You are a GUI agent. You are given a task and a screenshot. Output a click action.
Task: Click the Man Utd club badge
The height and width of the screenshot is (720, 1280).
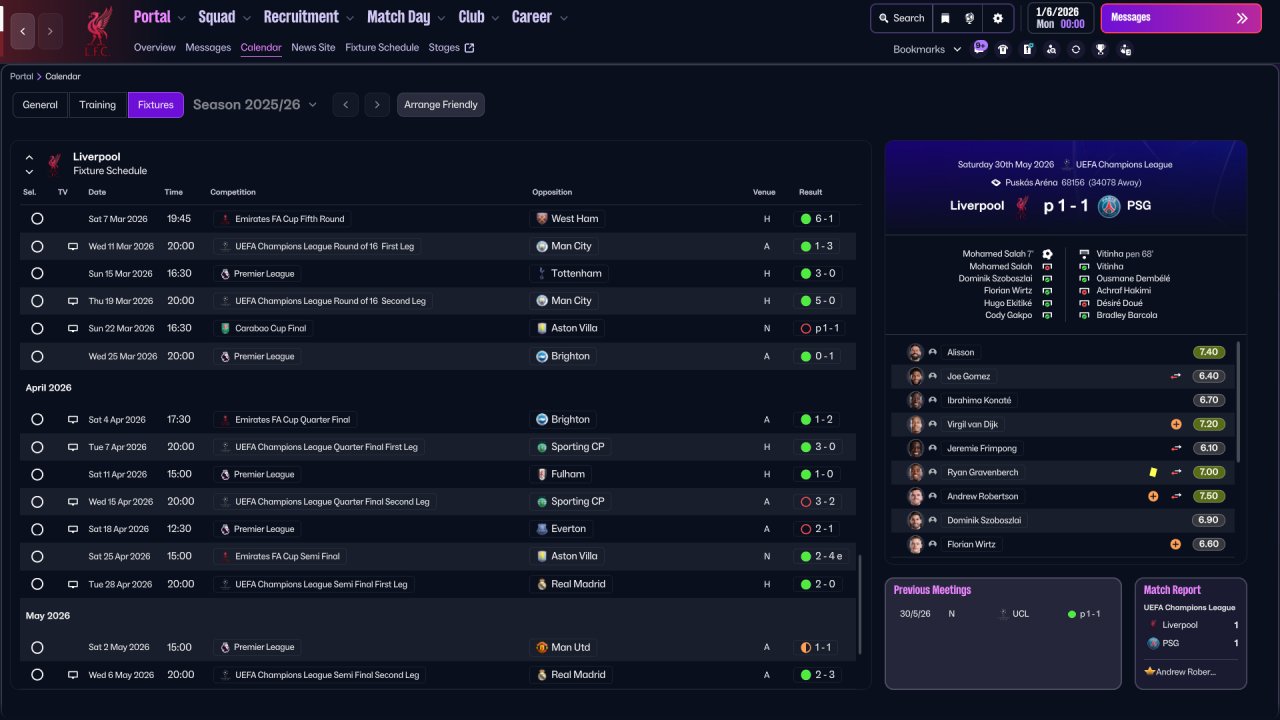(x=542, y=647)
